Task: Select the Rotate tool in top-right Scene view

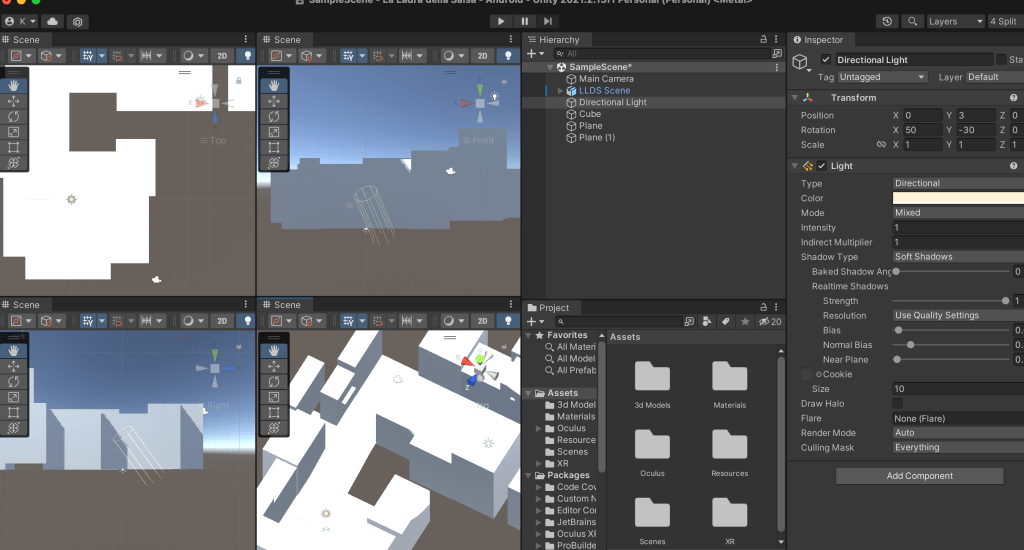Action: click(274, 117)
